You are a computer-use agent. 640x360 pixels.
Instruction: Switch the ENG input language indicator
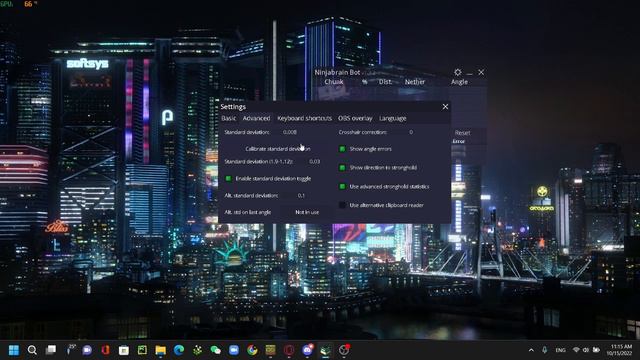(x=560, y=350)
